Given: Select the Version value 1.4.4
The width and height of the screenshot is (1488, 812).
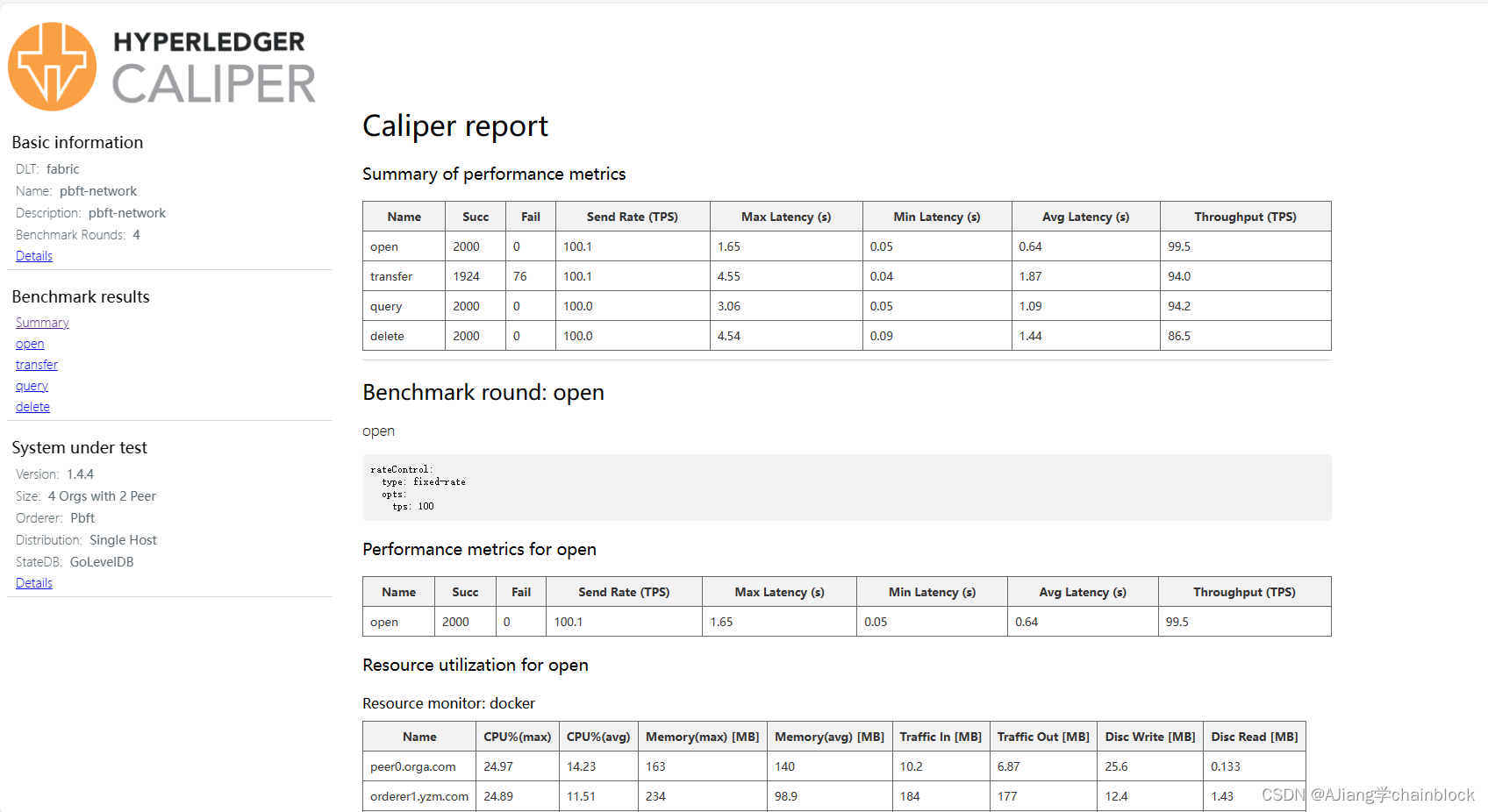Looking at the screenshot, I should click(x=80, y=474).
